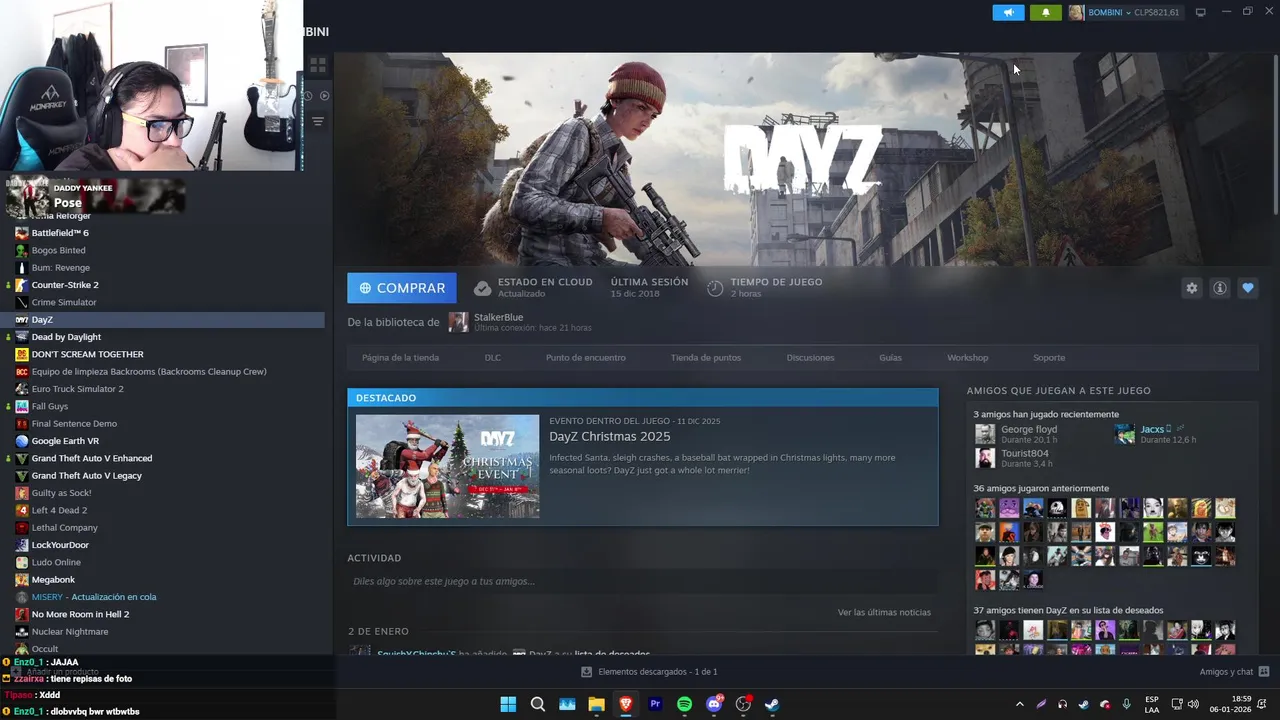1280x720 pixels.
Task: Click Ver las últimas noticias link
Action: click(x=884, y=612)
